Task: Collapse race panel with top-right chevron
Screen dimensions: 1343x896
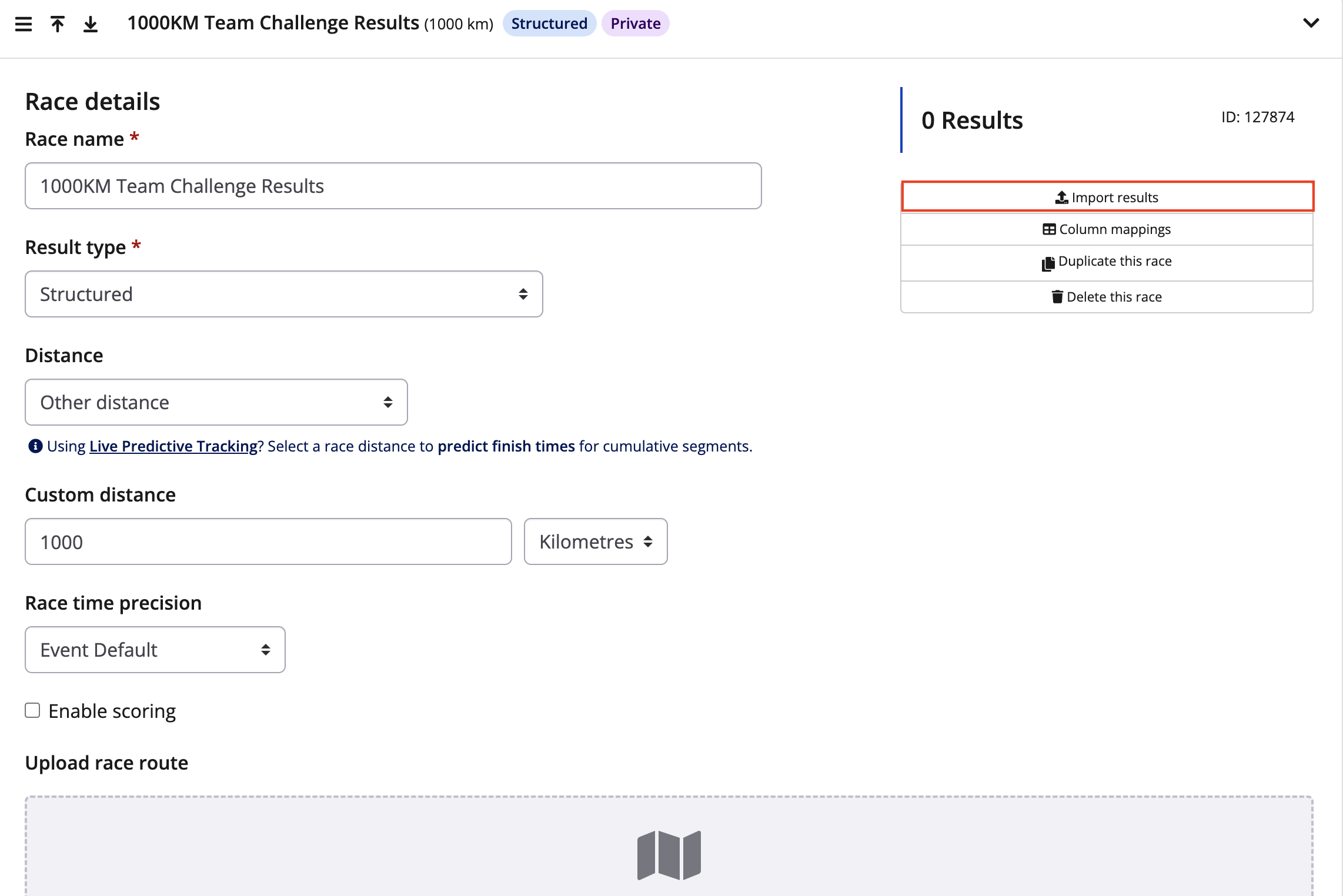Action: tap(1311, 23)
